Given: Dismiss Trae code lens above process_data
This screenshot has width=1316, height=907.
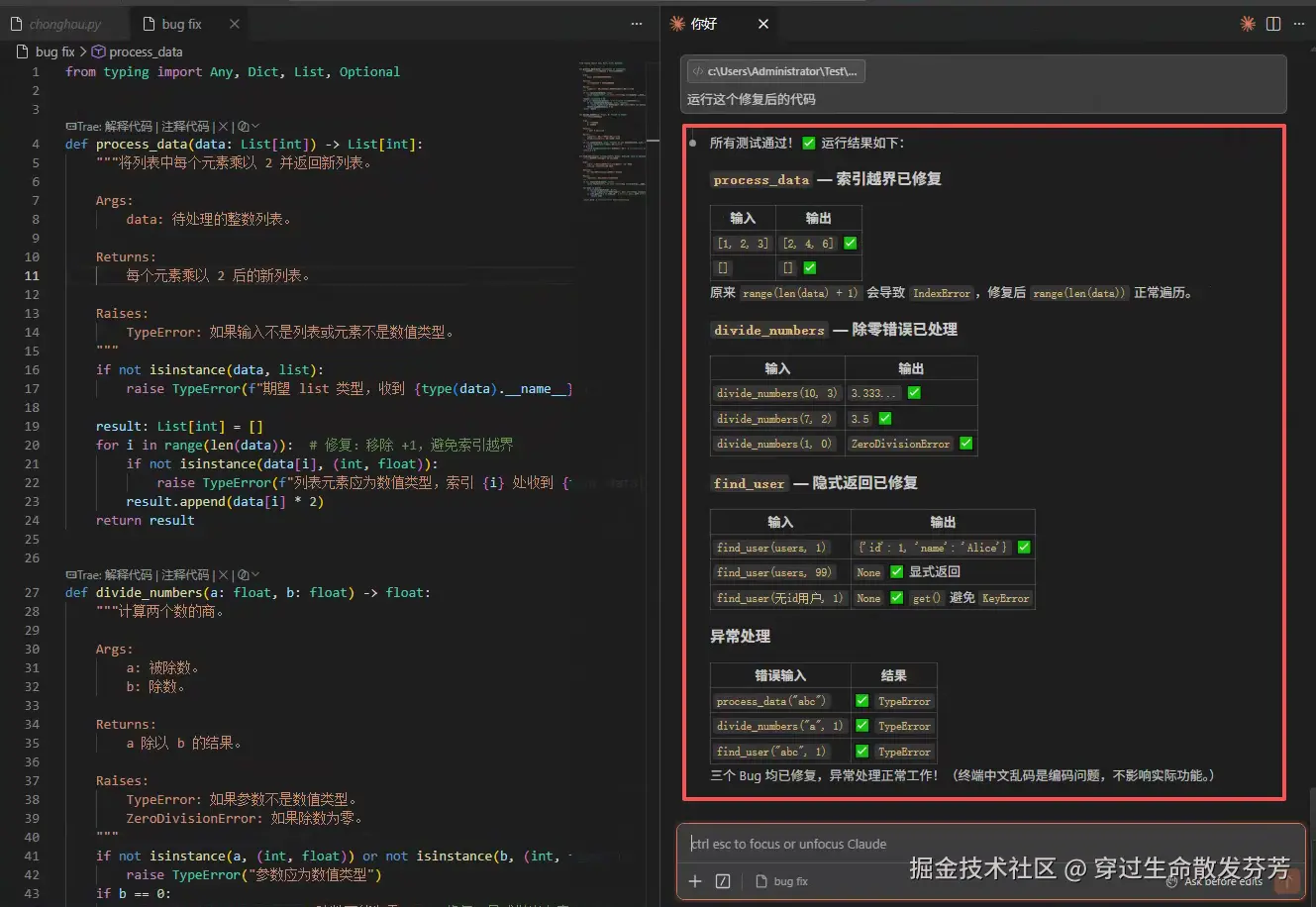Looking at the screenshot, I should click(222, 127).
